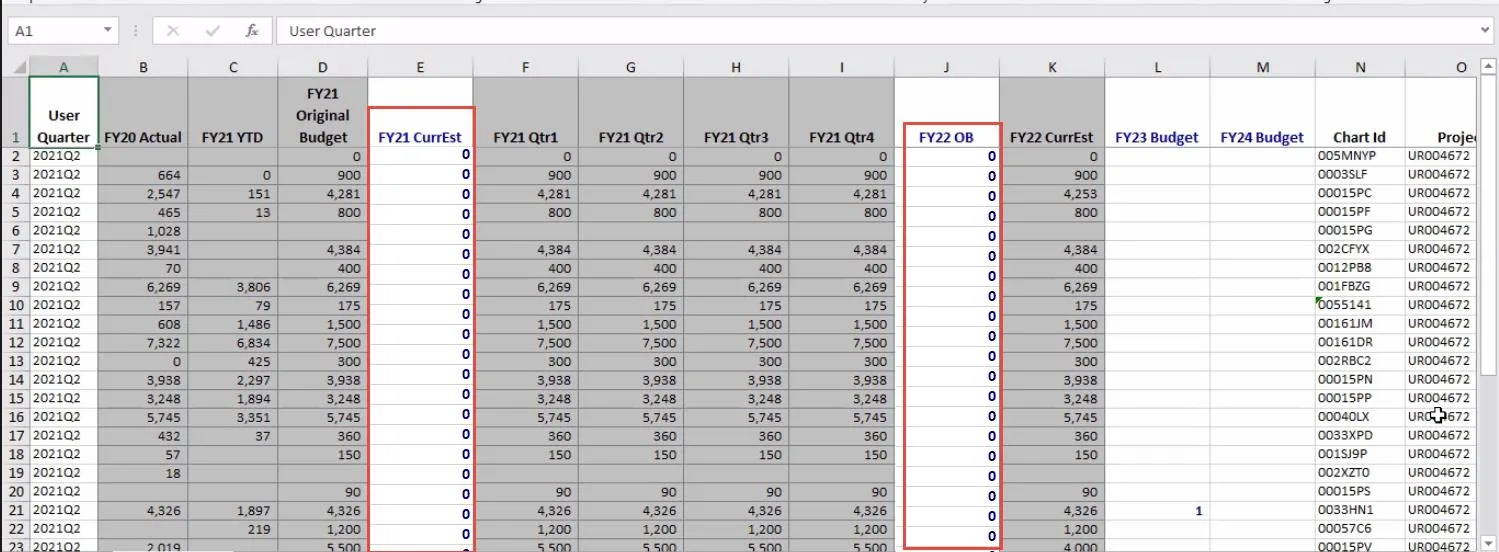Click FY21 YTD value 1,897
This screenshot has height=552, width=1499.
coord(233,510)
